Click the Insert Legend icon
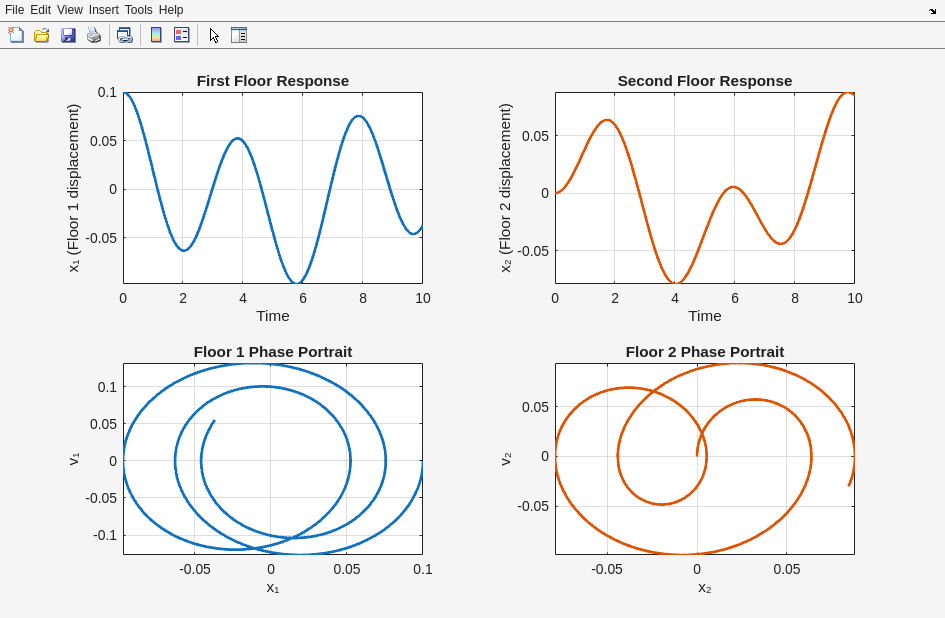The width and height of the screenshot is (945, 618). [181, 35]
